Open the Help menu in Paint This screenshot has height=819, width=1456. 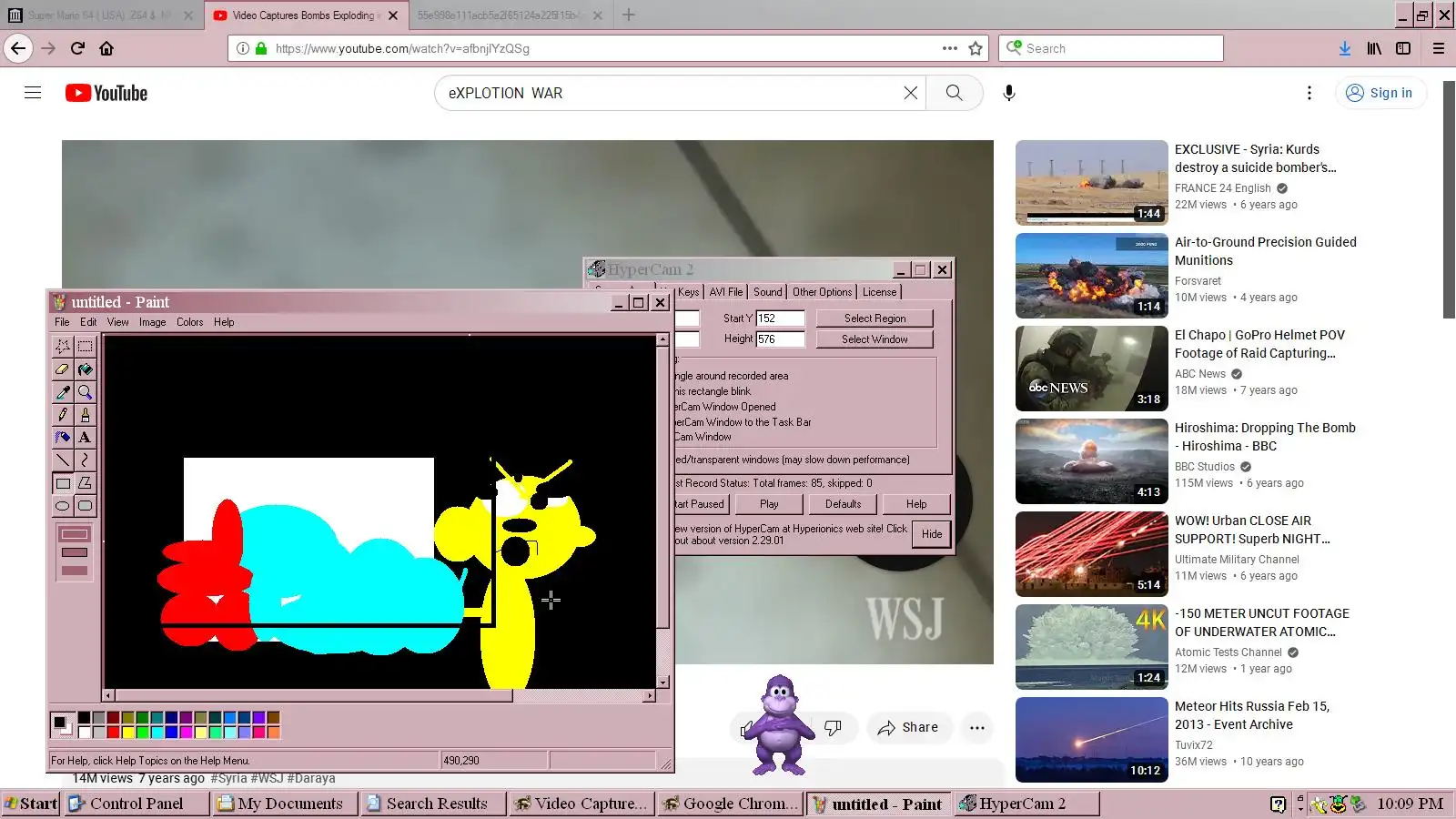[224, 322]
